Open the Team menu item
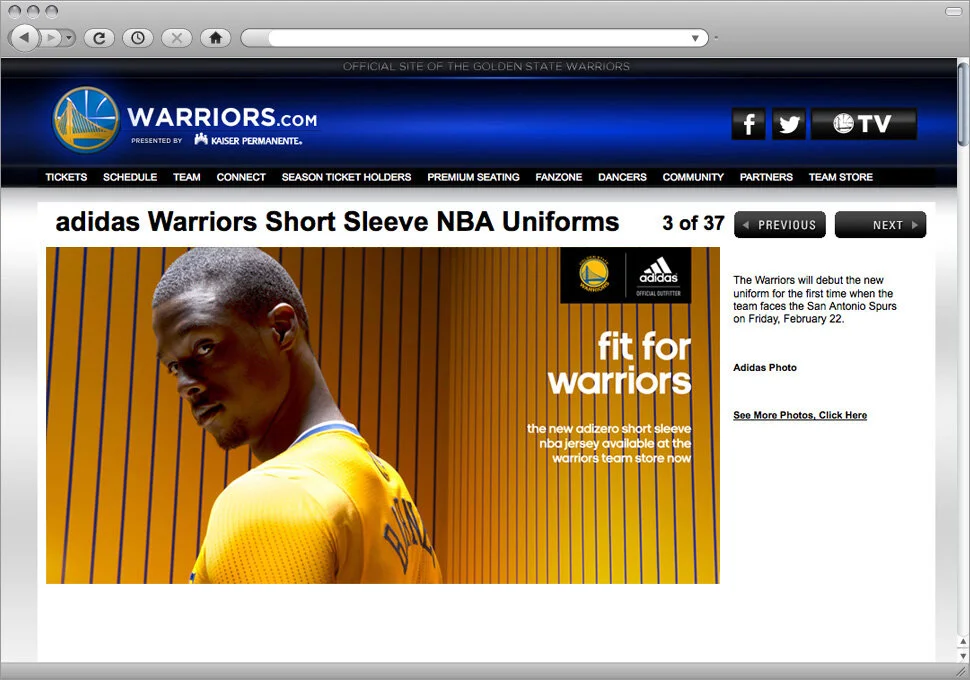 click(x=187, y=177)
